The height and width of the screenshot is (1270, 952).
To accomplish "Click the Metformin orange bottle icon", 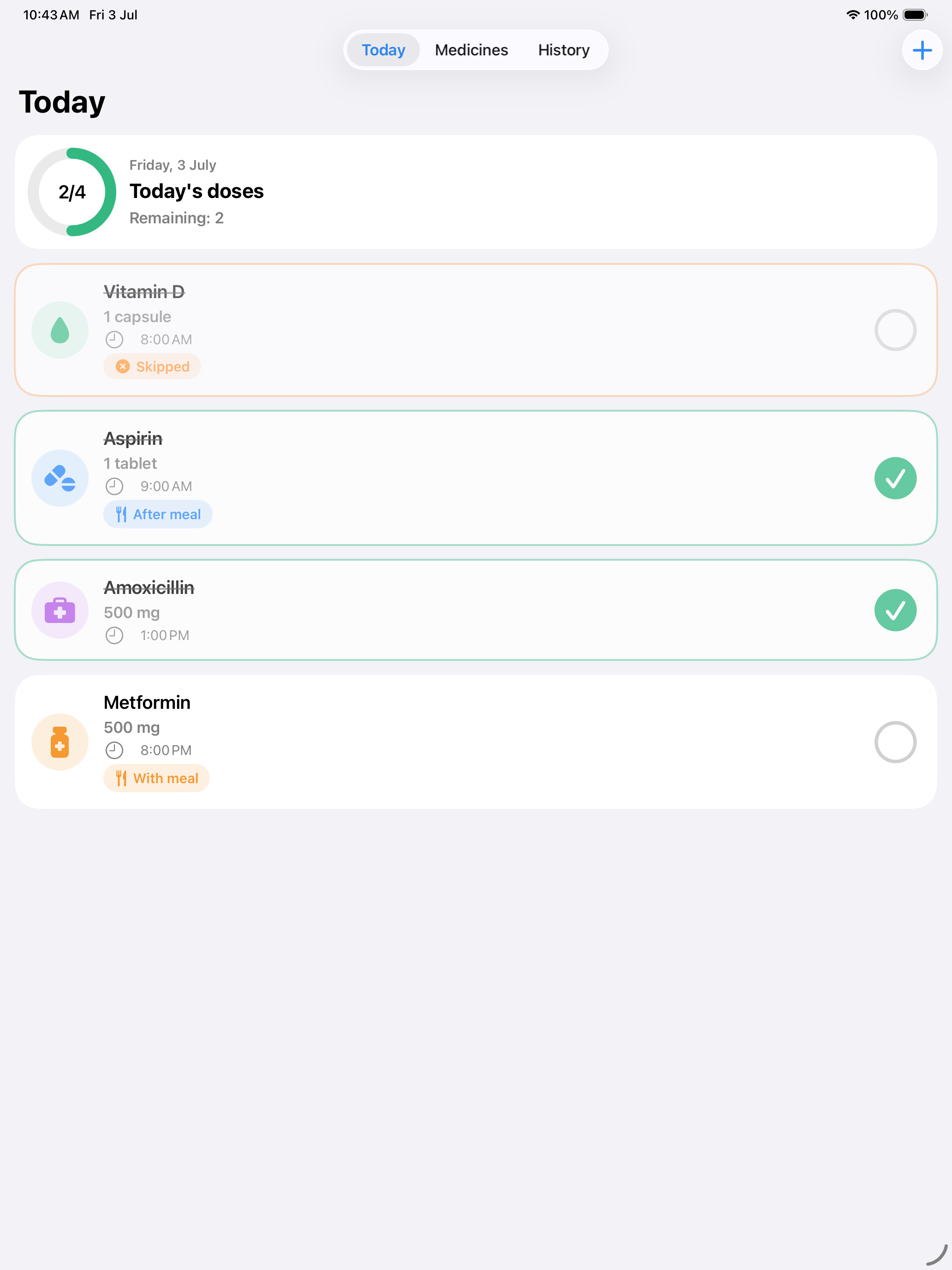I will tap(59, 742).
